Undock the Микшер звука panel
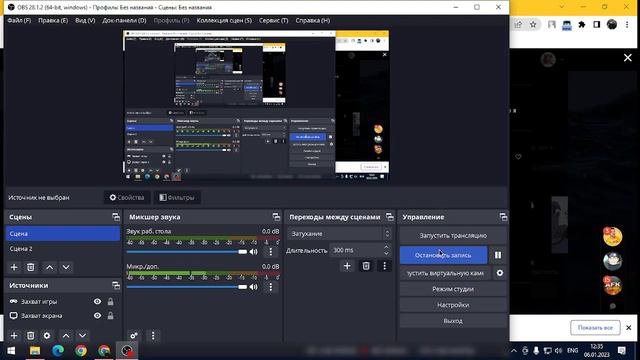The width and height of the screenshot is (640, 360). point(276,217)
